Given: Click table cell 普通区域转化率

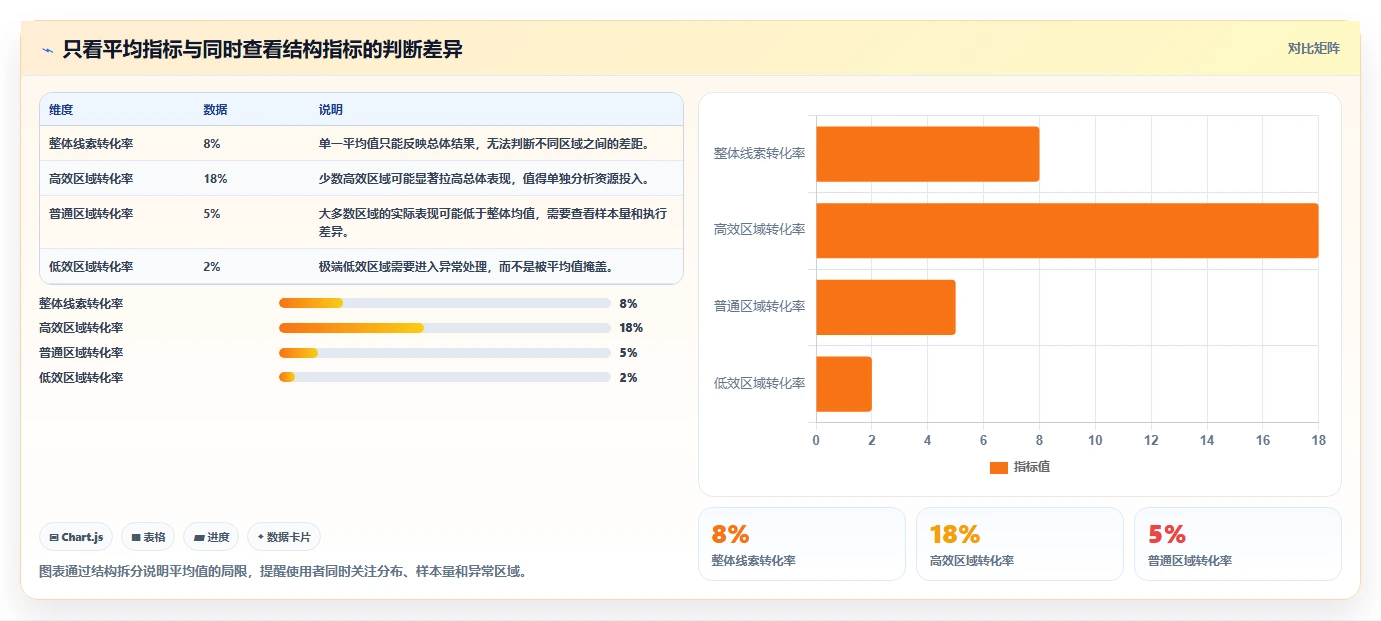Looking at the screenshot, I should click(x=91, y=214).
